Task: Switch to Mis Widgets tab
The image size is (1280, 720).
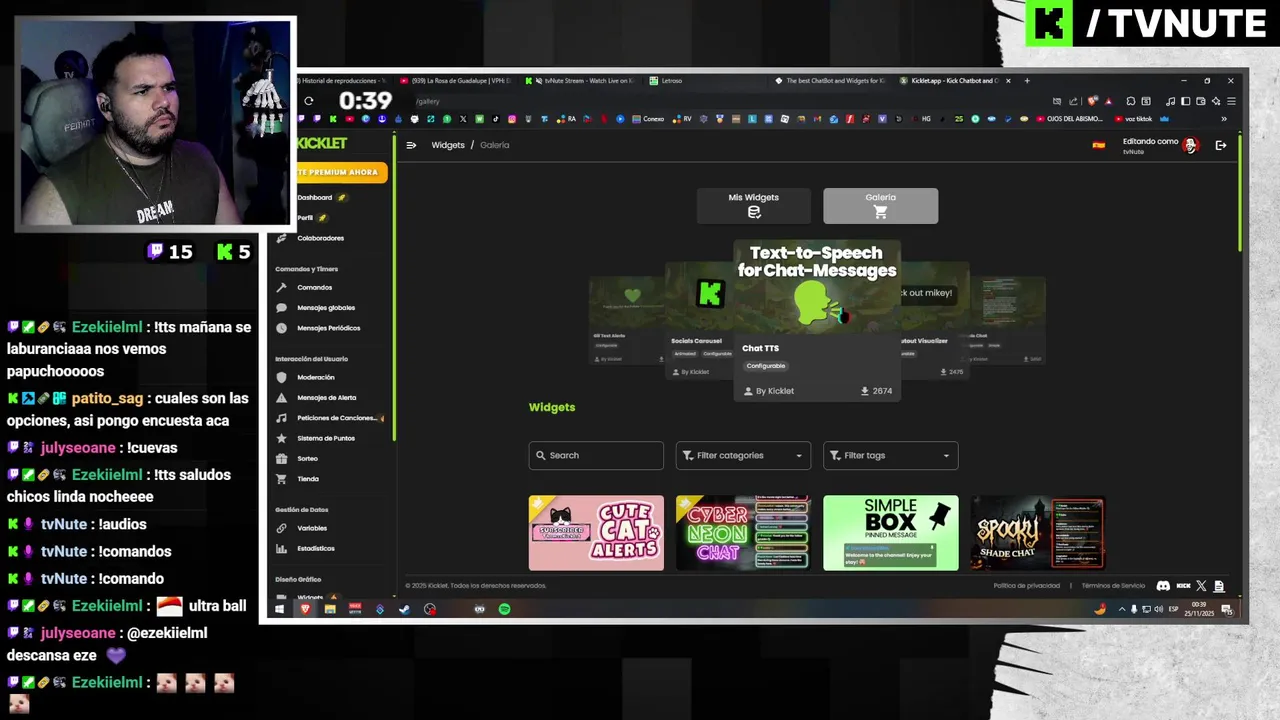Action: point(753,205)
